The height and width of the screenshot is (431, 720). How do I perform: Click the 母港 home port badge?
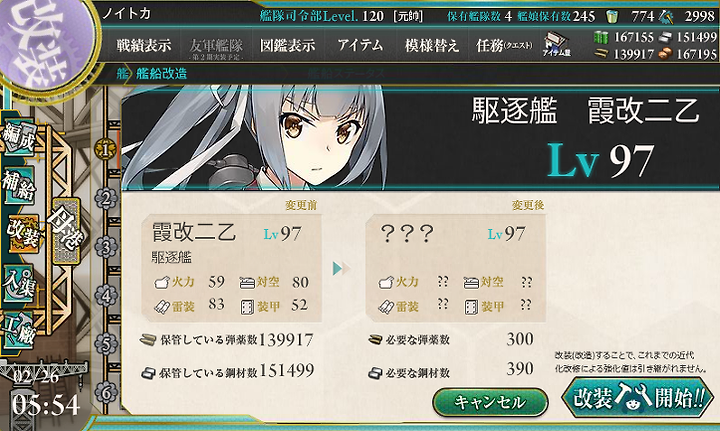(67, 231)
